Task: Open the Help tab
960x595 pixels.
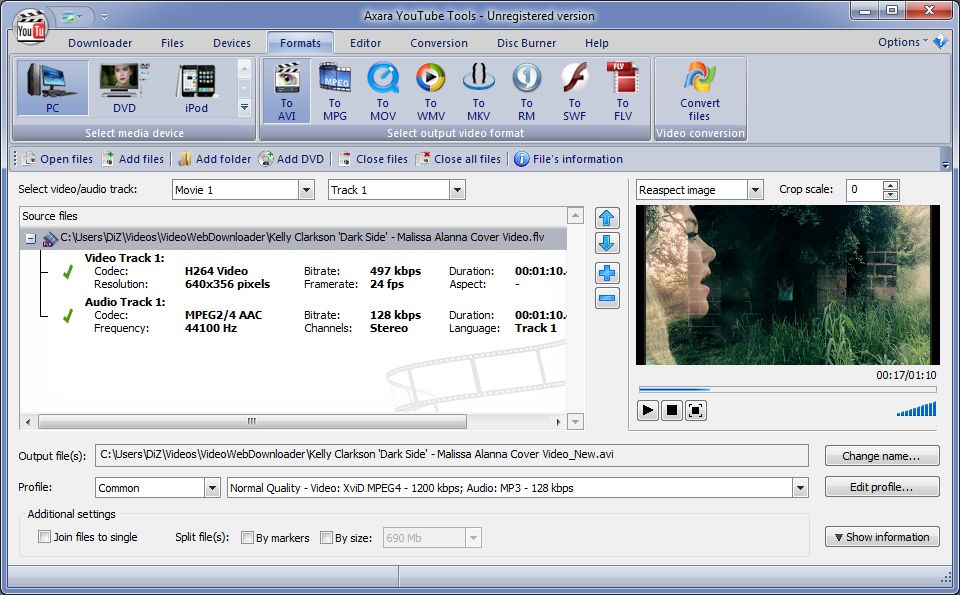Action: coord(596,43)
